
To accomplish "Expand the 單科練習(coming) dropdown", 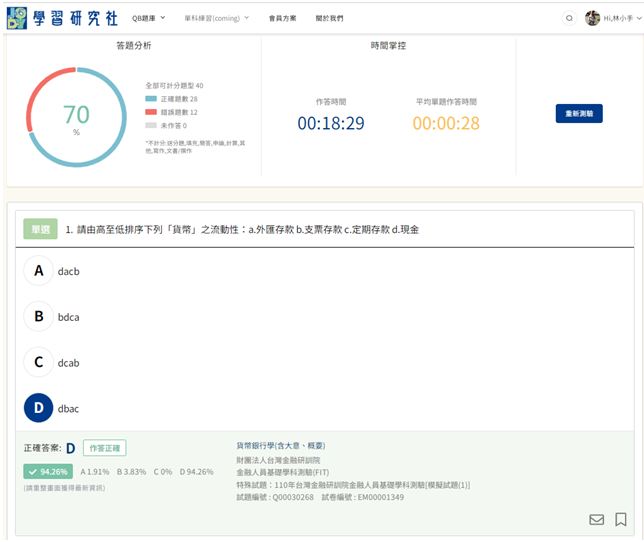I will click(x=217, y=18).
